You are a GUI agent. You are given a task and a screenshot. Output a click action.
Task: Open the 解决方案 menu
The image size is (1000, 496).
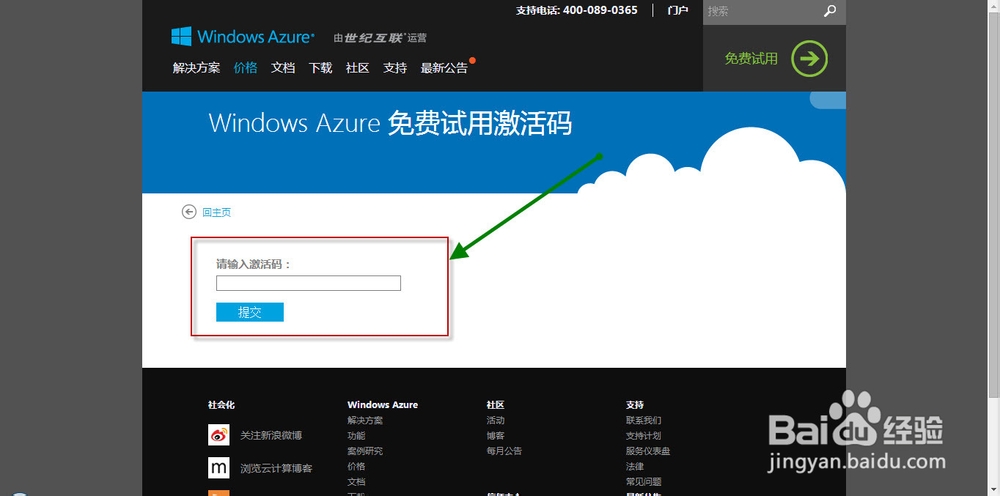point(196,68)
